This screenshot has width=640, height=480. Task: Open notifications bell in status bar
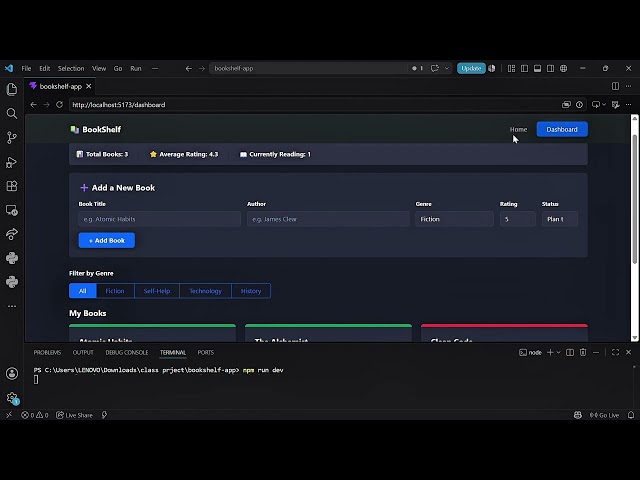631,415
